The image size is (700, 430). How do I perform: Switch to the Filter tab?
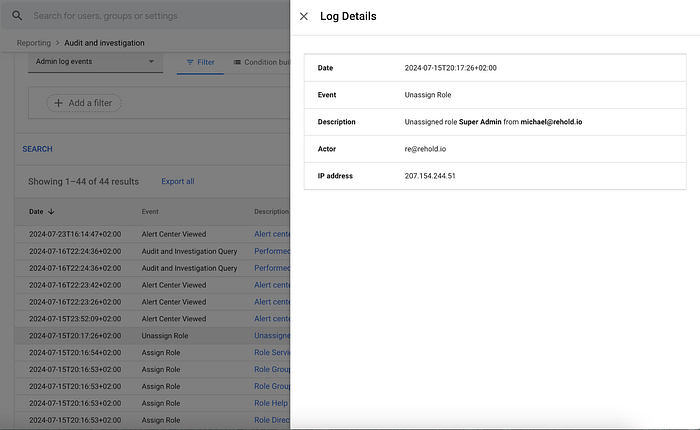click(x=200, y=62)
